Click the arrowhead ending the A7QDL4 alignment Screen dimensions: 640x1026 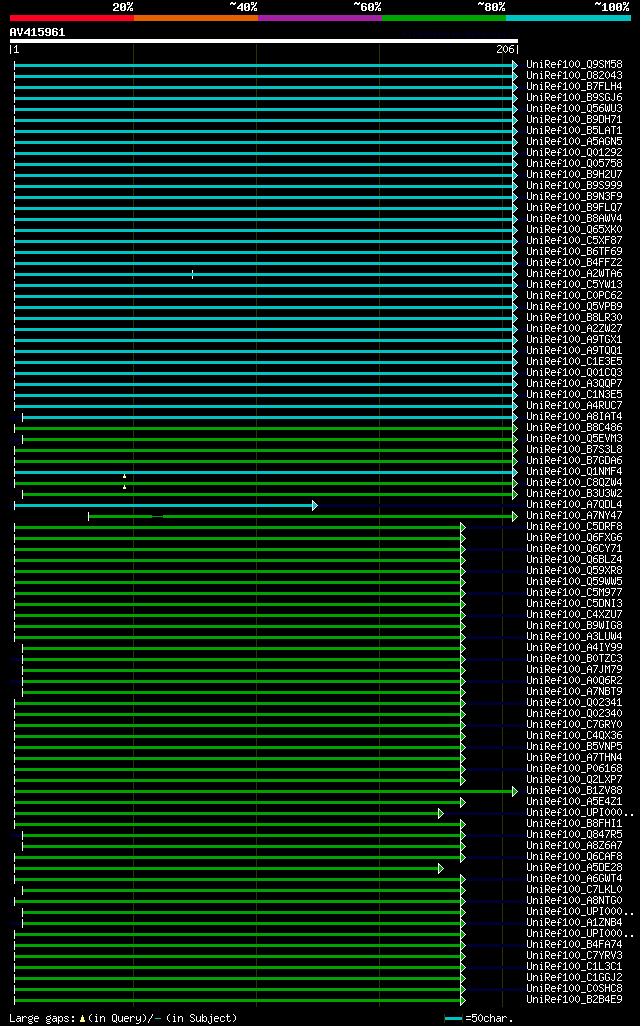315,505
